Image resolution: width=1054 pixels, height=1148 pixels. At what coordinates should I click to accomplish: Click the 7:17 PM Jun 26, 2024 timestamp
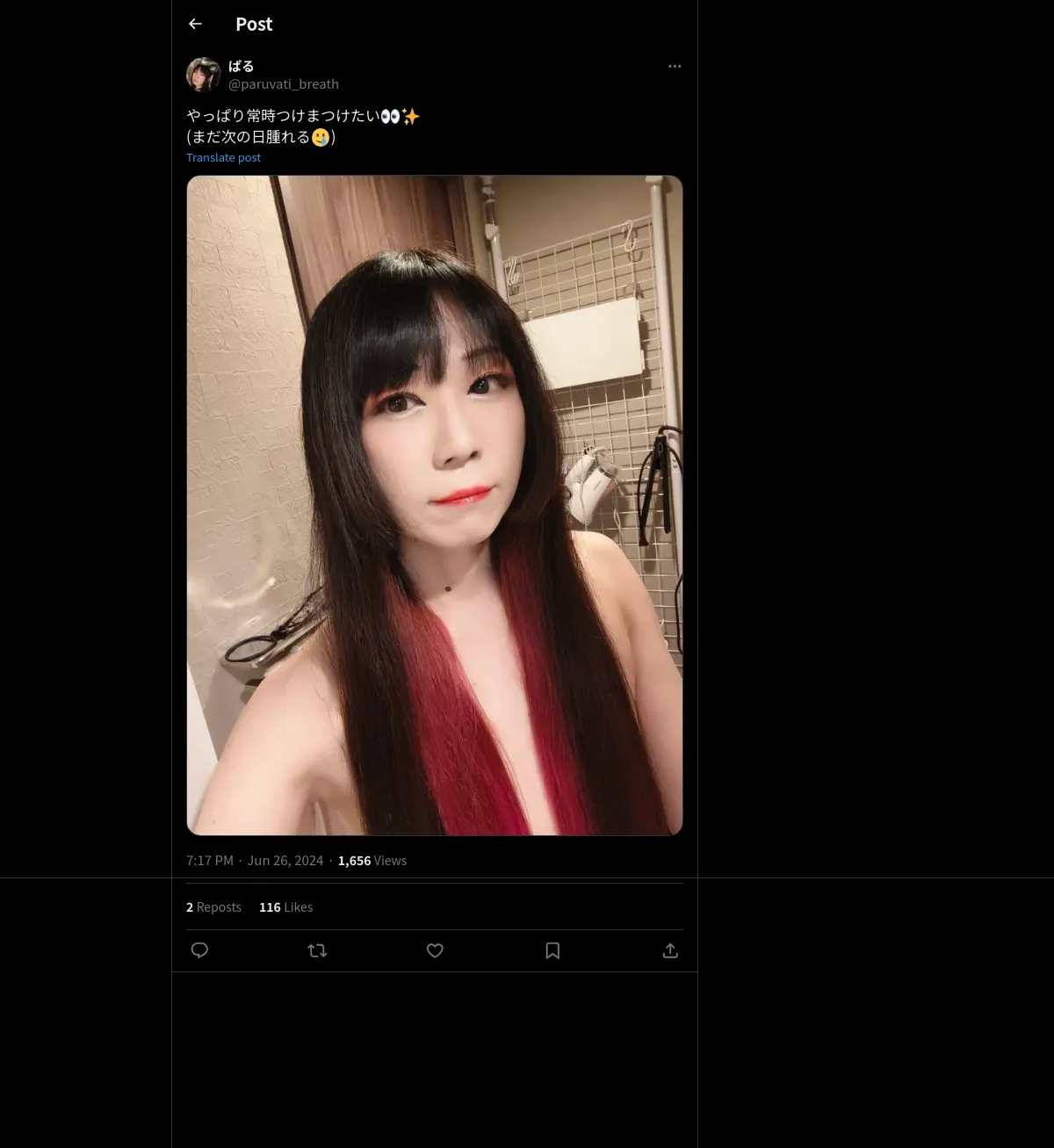(x=255, y=861)
